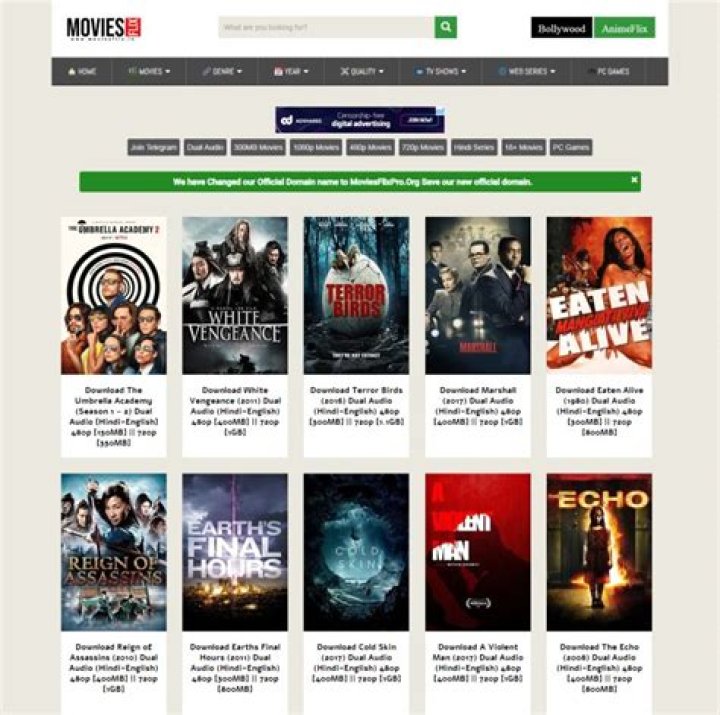Expand the TV Shows menu
The height and width of the screenshot is (715, 720).
tap(440, 72)
